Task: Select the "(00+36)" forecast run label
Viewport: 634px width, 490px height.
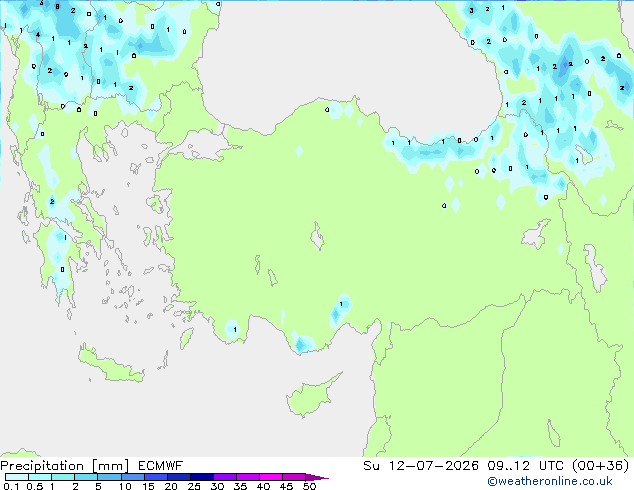Action: [x=601, y=466]
